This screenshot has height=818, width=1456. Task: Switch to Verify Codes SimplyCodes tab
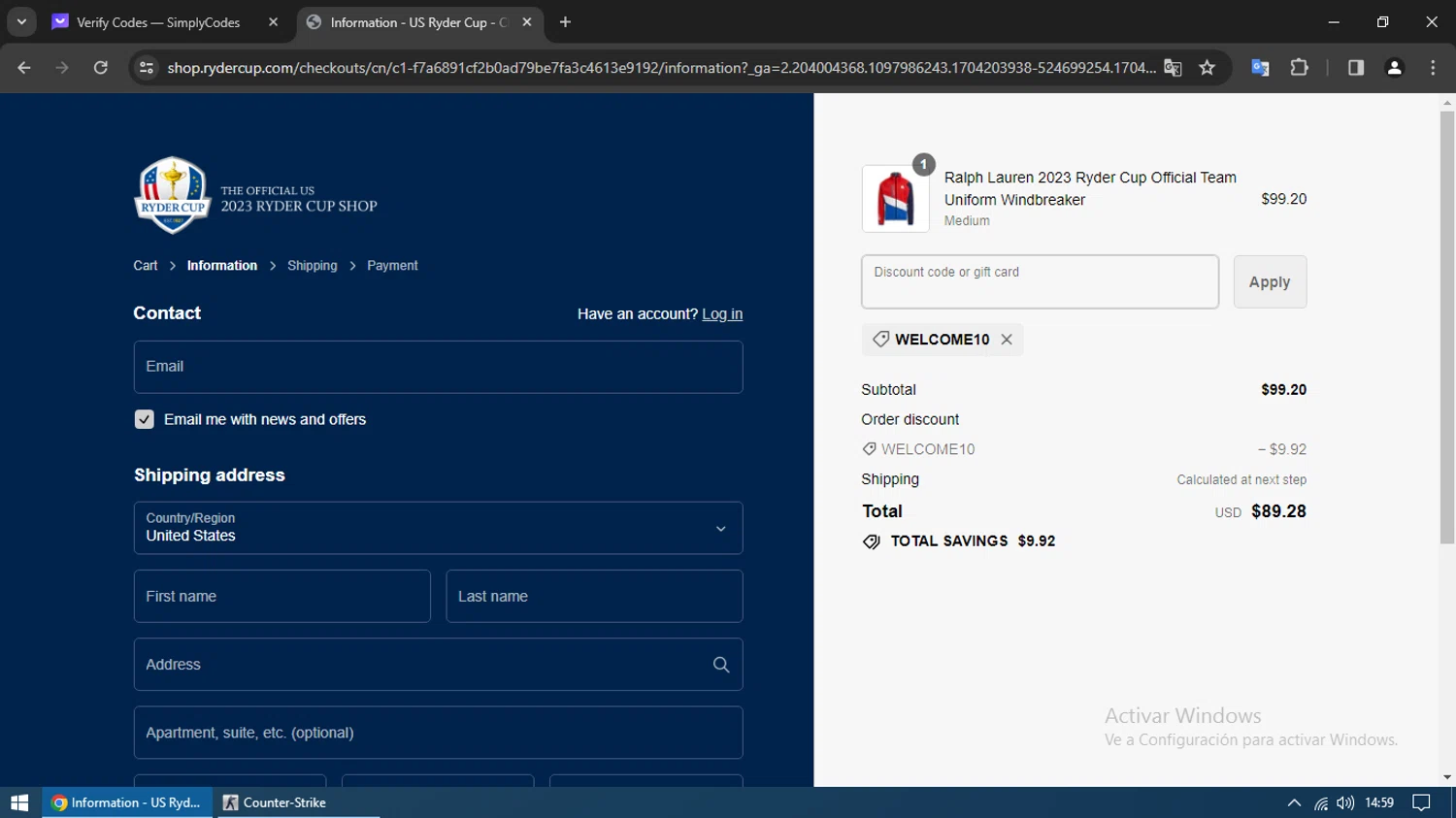click(x=157, y=21)
